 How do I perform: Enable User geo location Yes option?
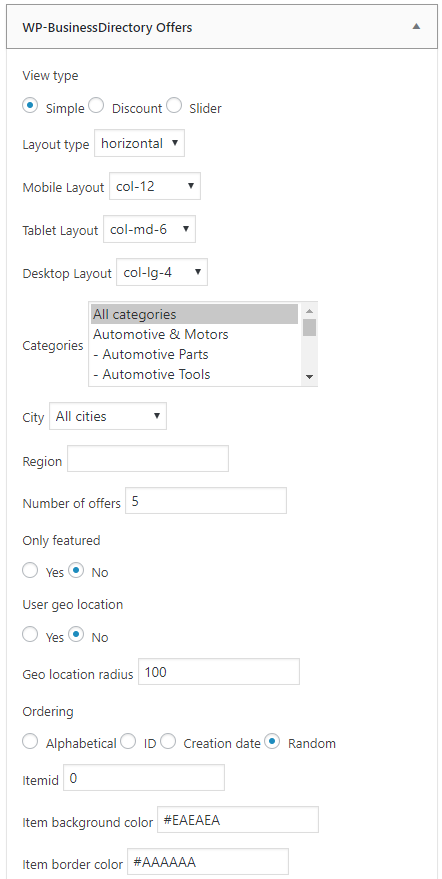30,635
